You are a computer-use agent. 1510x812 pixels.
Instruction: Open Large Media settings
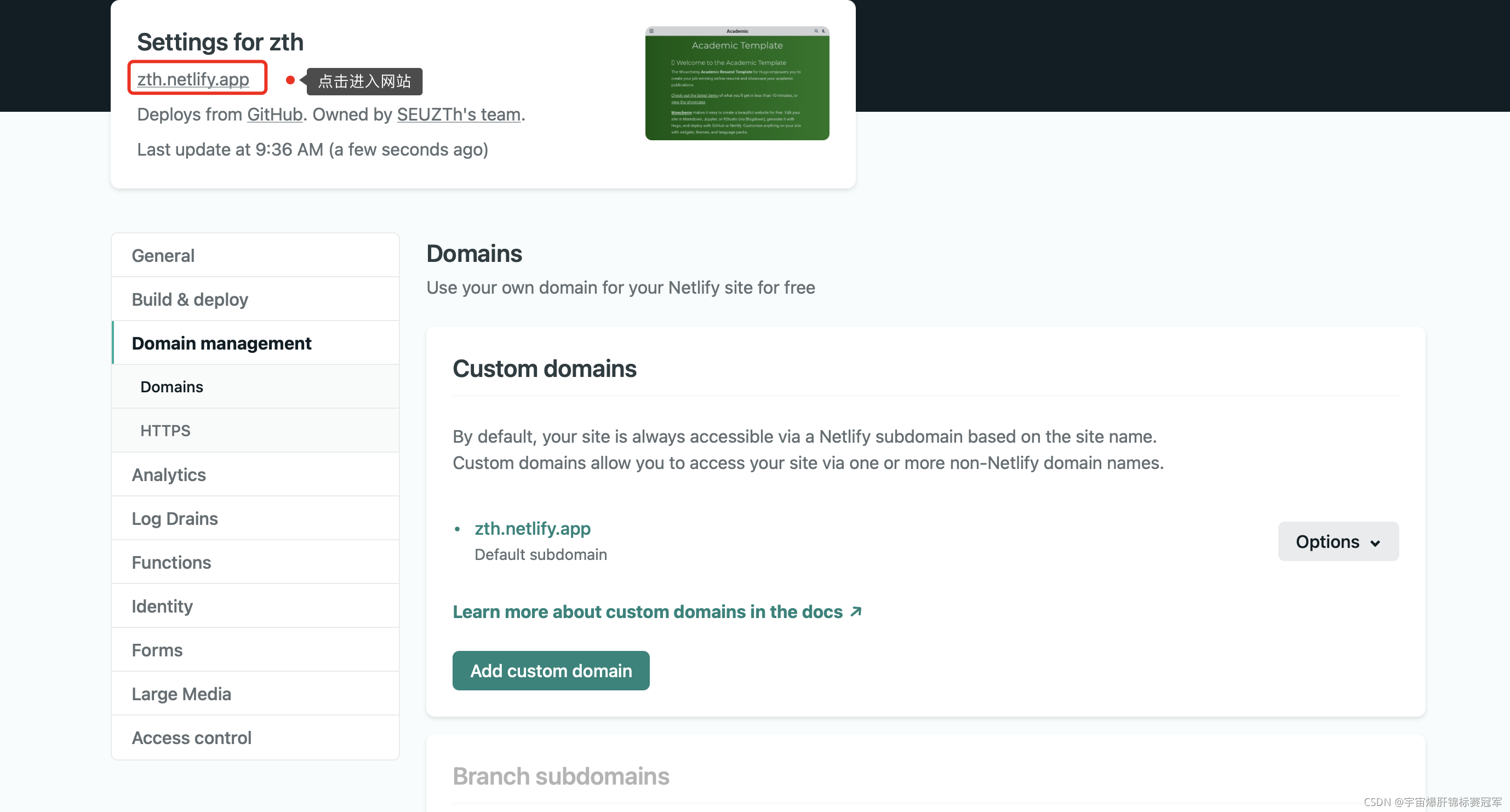181,694
